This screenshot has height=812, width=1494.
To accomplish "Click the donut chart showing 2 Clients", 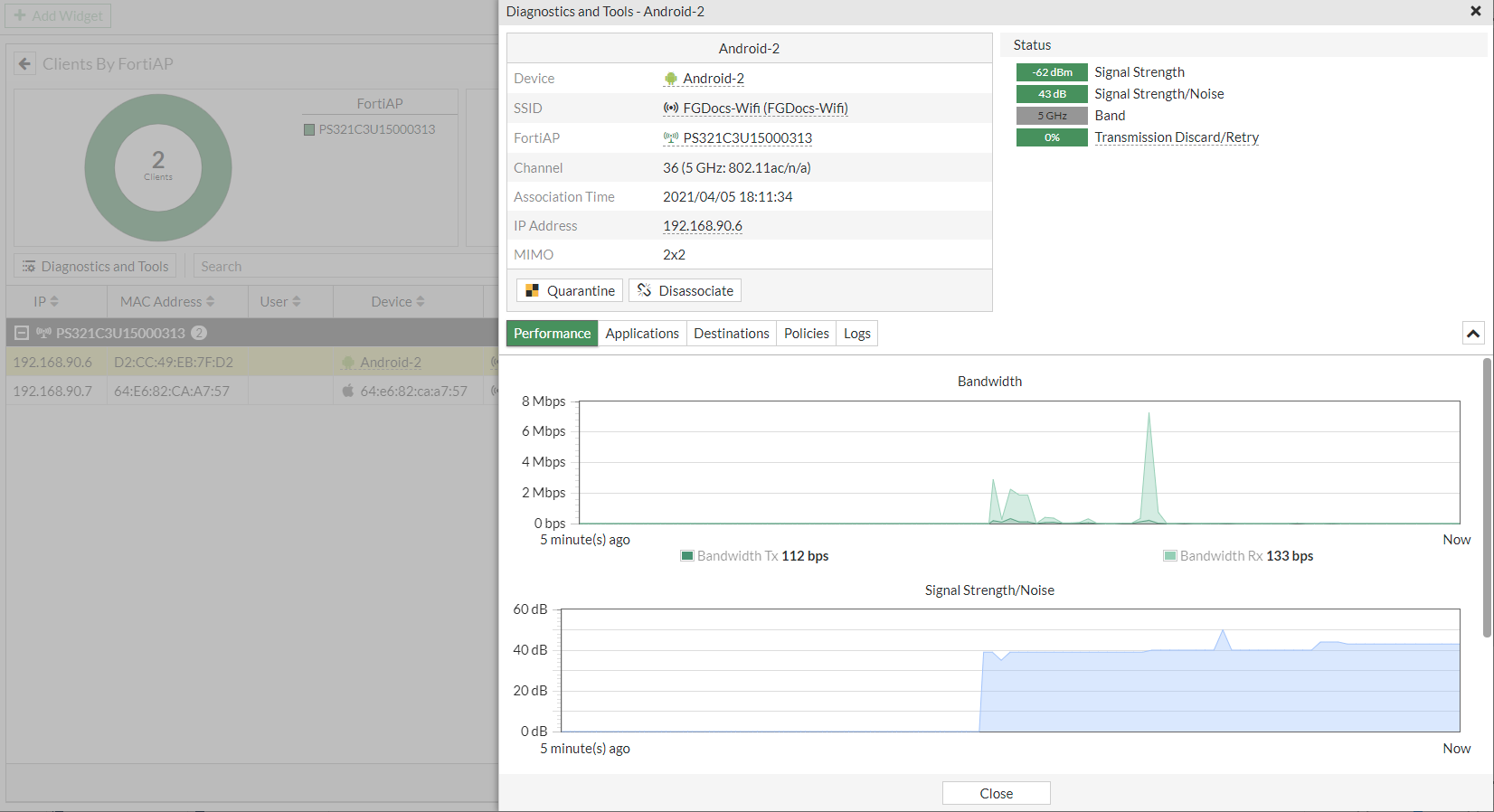I will coord(158,167).
